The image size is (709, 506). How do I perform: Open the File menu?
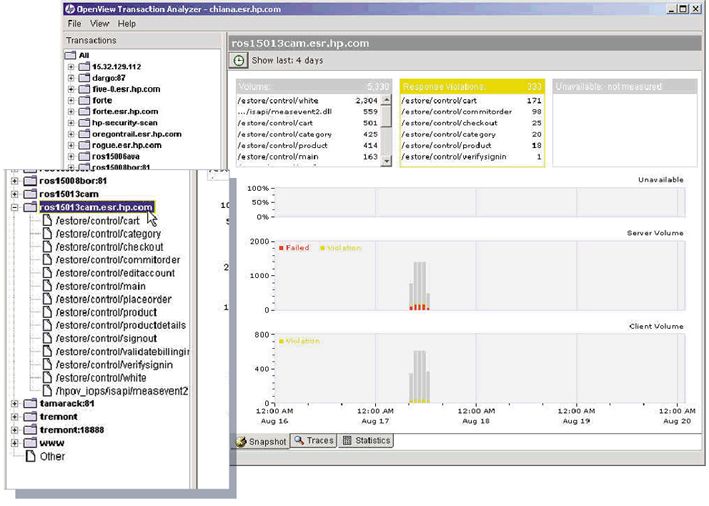[74, 24]
